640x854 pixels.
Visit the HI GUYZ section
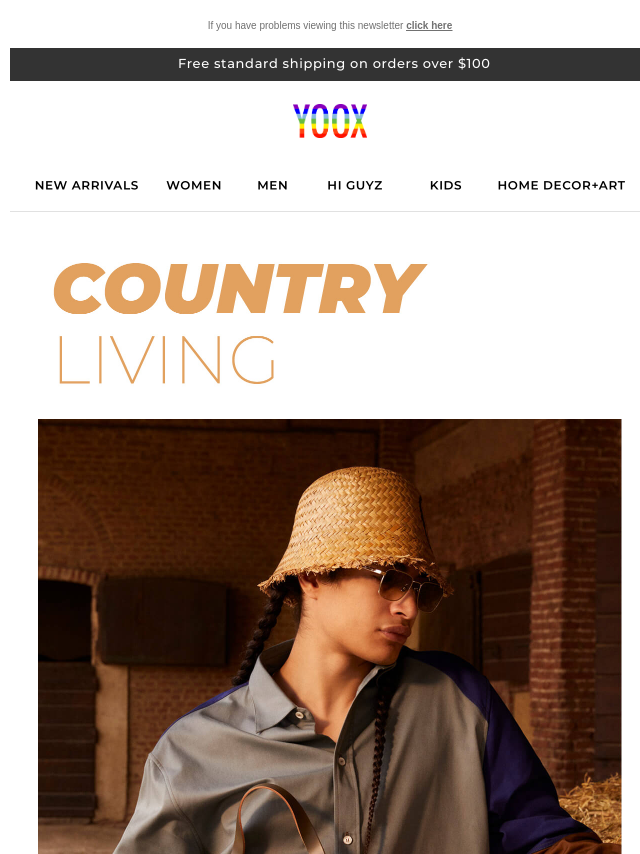355,185
